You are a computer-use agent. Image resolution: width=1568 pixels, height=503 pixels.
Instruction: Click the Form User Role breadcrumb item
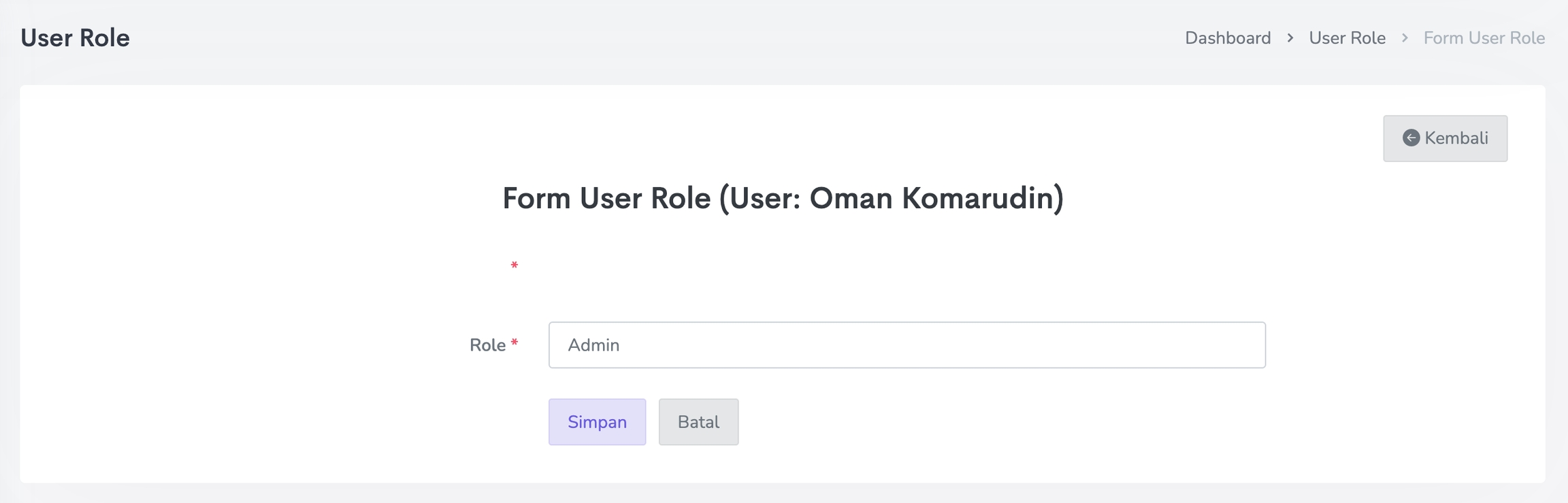(1484, 38)
